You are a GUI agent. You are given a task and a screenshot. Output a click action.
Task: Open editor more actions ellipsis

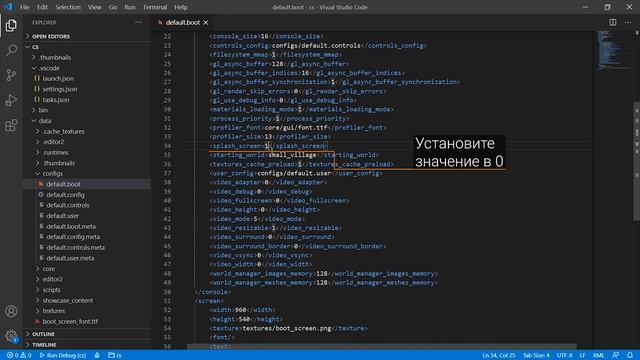[628, 22]
